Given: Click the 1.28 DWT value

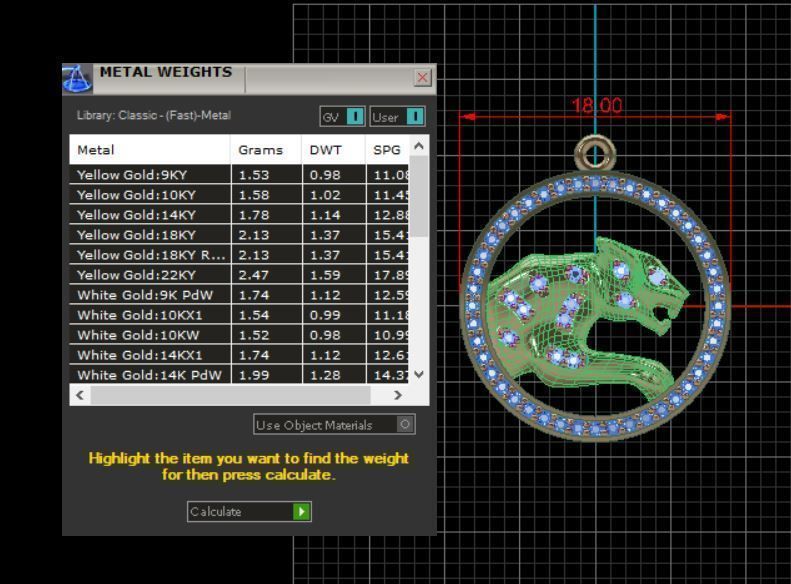Looking at the screenshot, I should pyautogui.click(x=325, y=375).
